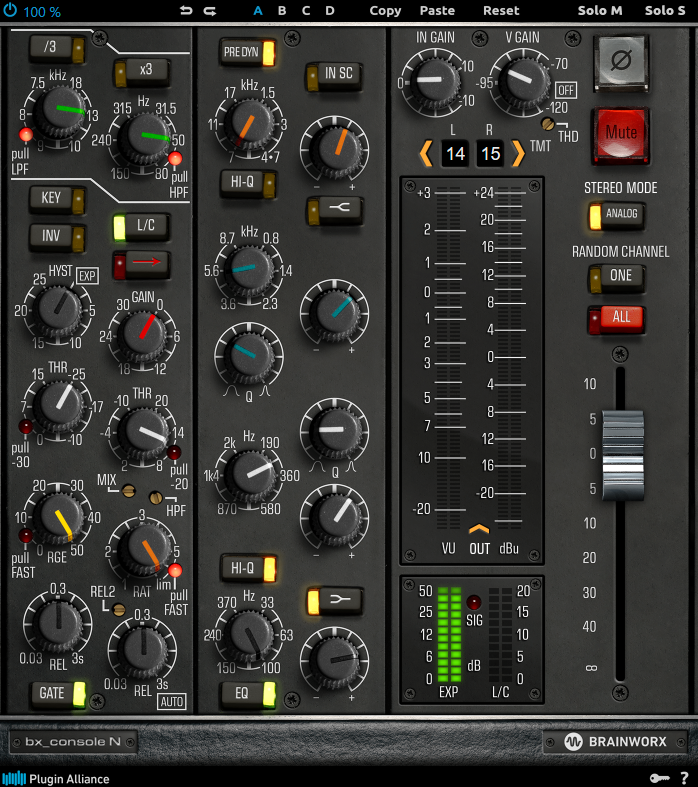Click the plugin power bypass icon
This screenshot has width=698, height=787.
(10, 11)
